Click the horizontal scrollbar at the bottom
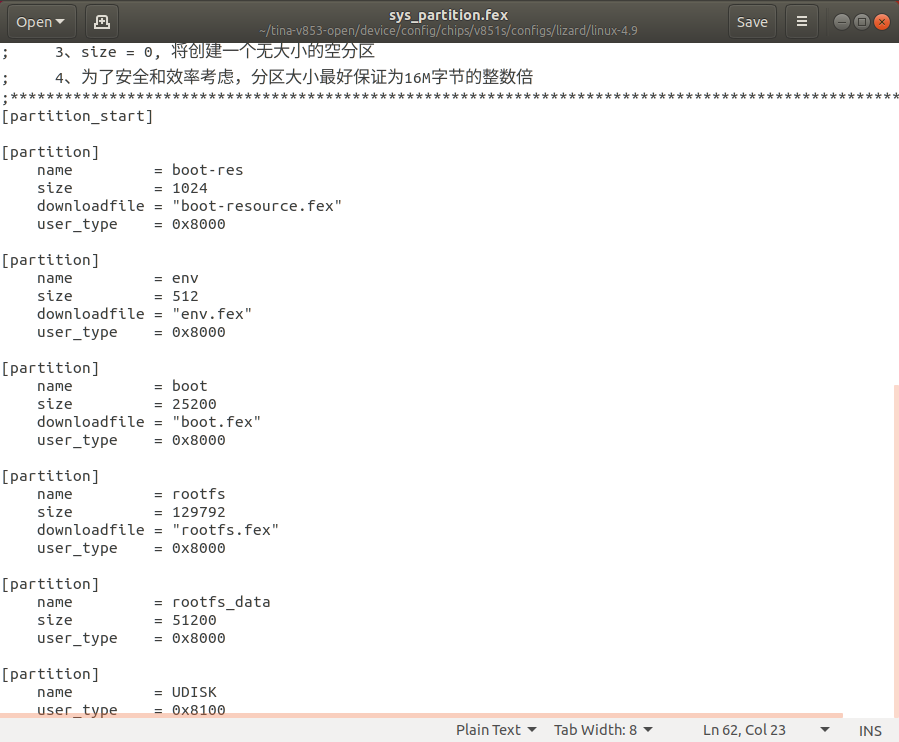899x742 pixels. (x=421, y=715)
